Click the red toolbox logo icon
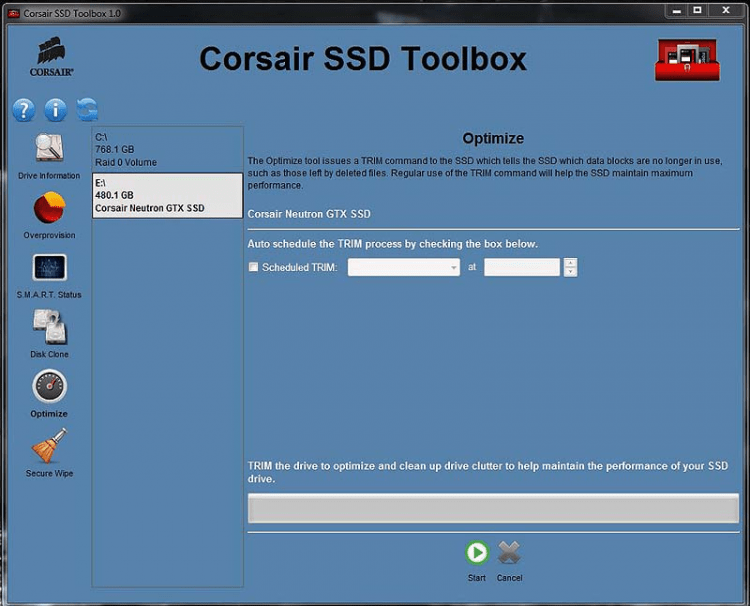This screenshot has width=750, height=606. [688, 60]
